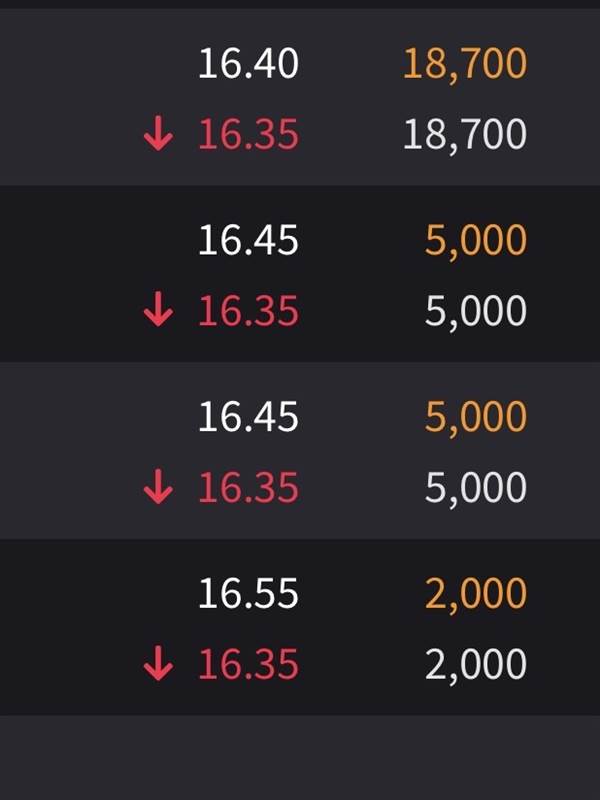Image resolution: width=600 pixels, height=800 pixels.
Task: Tap the white 5,000 on the lighter grey background
Action: coord(476,488)
